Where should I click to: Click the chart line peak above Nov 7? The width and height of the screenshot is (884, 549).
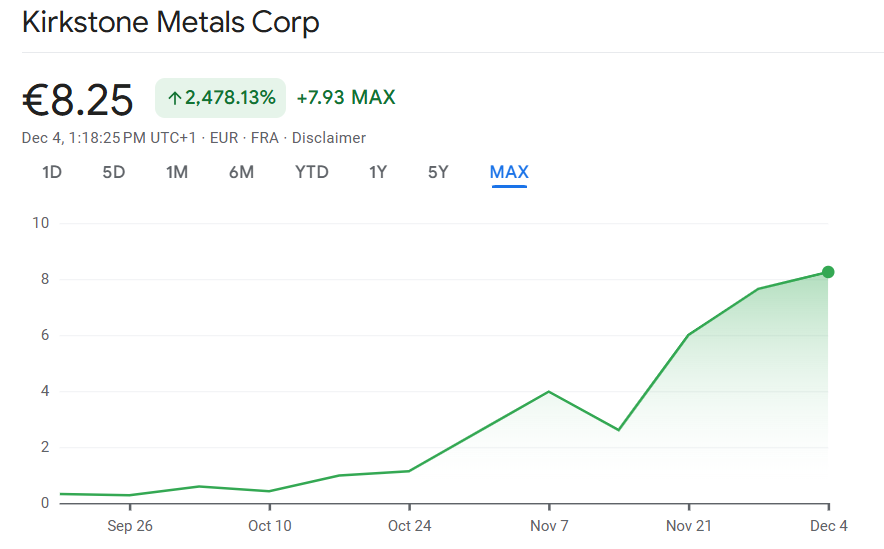(x=549, y=391)
